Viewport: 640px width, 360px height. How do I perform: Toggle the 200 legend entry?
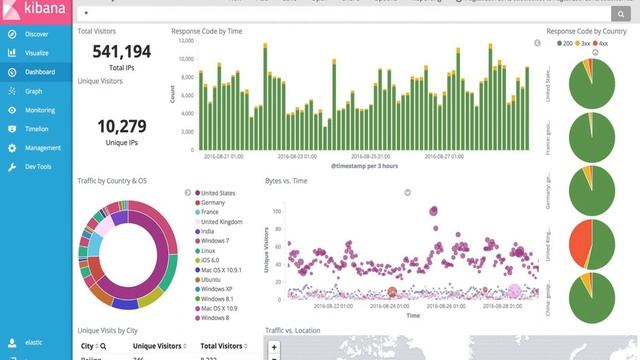[x=565, y=43]
